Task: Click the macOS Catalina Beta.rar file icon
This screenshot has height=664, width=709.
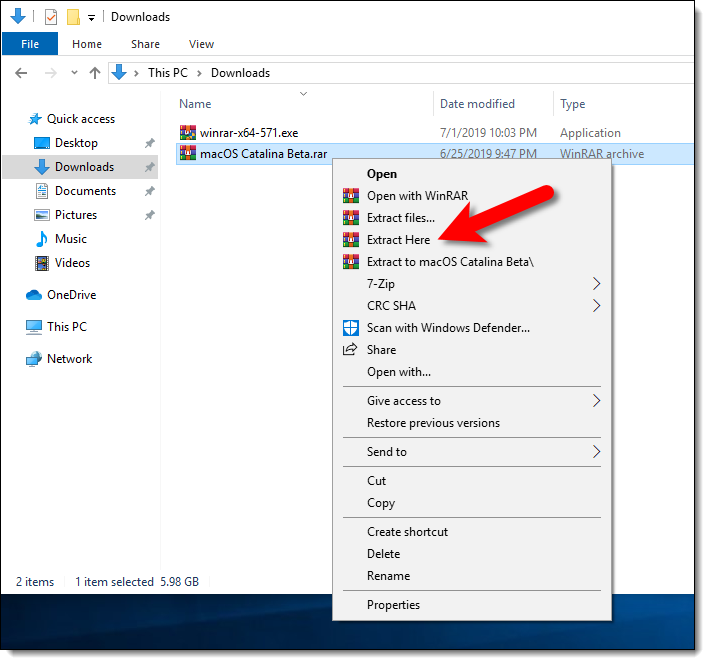Action: (x=188, y=153)
